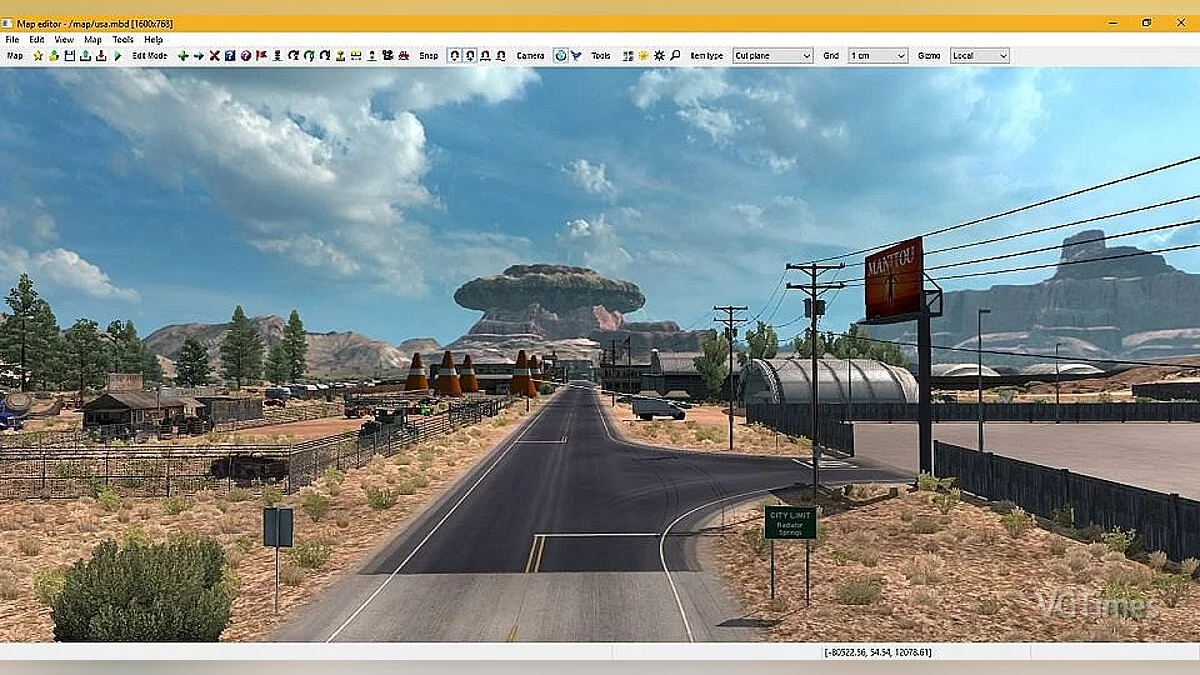Open the Item type dropdown showing Cut plane

pyautogui.click(x=773, y=55)
